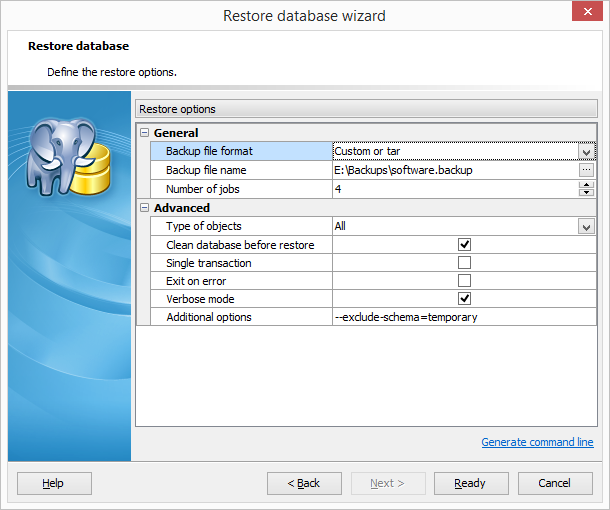The image size is (610, 510).
Task: Open the Type of objects dropdown
Action: coord(586,227)
